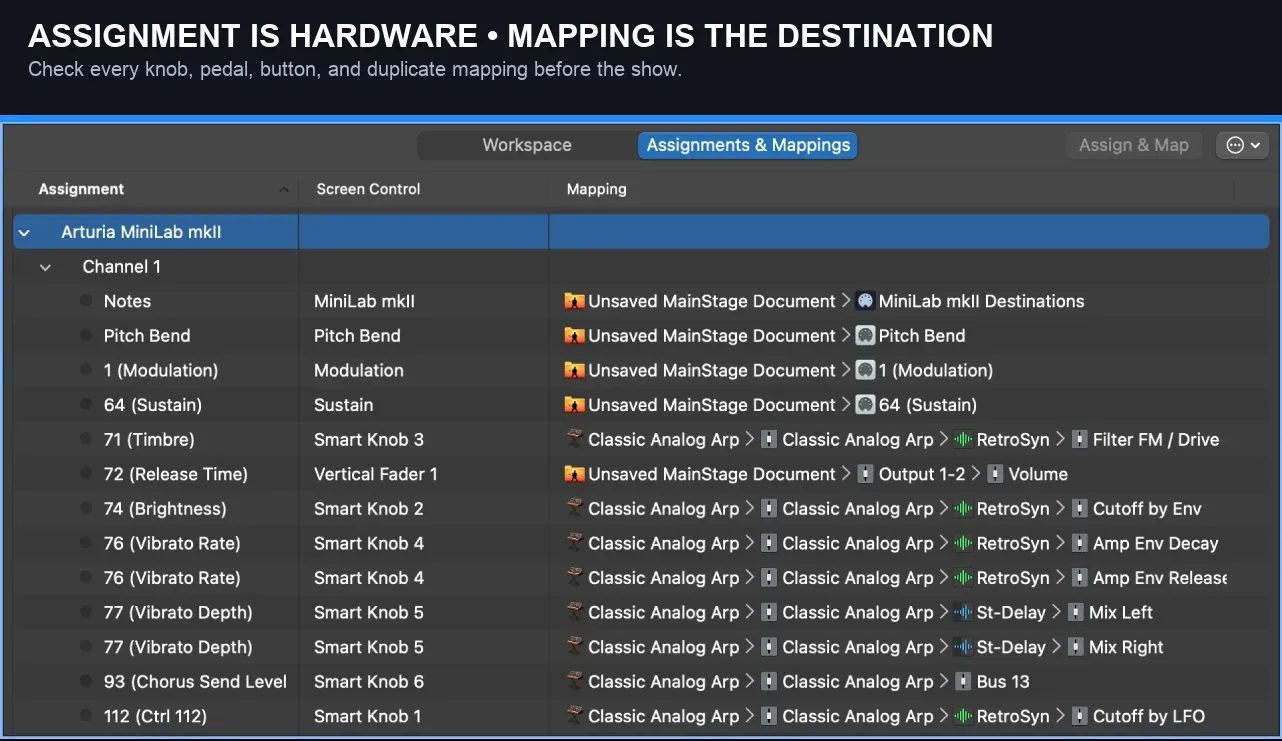Click the RetroSyn icon in Filter FM / Drive row
The height and width of the screenshot is (741, 1282).
click(x=963, y=439)
